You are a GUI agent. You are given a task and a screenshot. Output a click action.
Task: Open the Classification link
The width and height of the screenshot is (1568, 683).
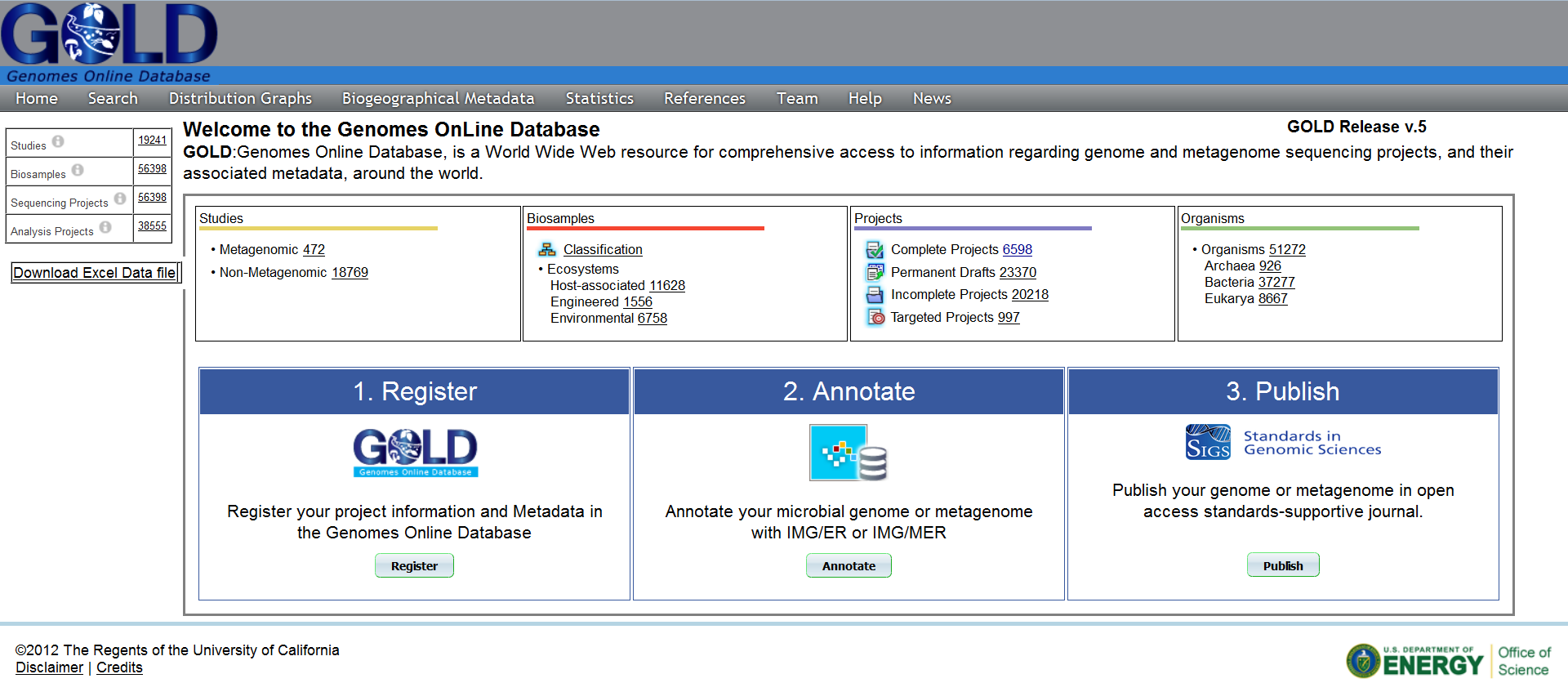(603, 249)
